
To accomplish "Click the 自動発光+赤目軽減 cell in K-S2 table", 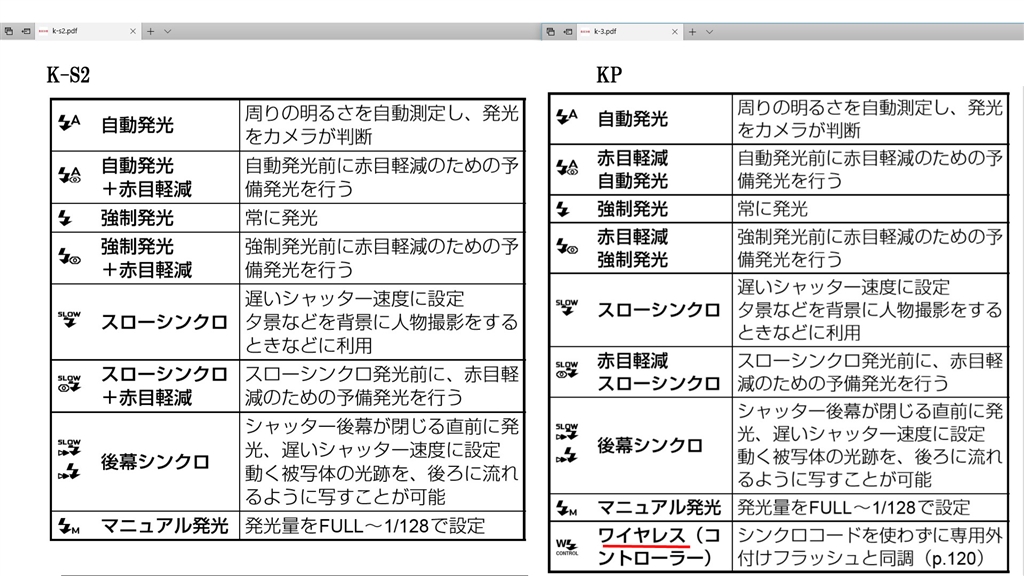I will (x=146, y=177).
